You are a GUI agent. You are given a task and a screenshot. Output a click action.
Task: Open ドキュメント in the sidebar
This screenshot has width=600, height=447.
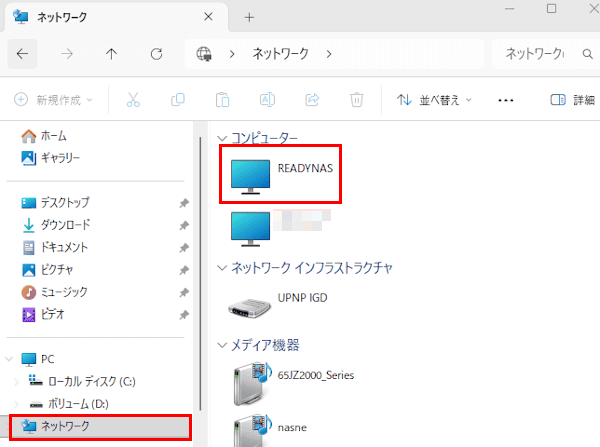tap(55, 247)
